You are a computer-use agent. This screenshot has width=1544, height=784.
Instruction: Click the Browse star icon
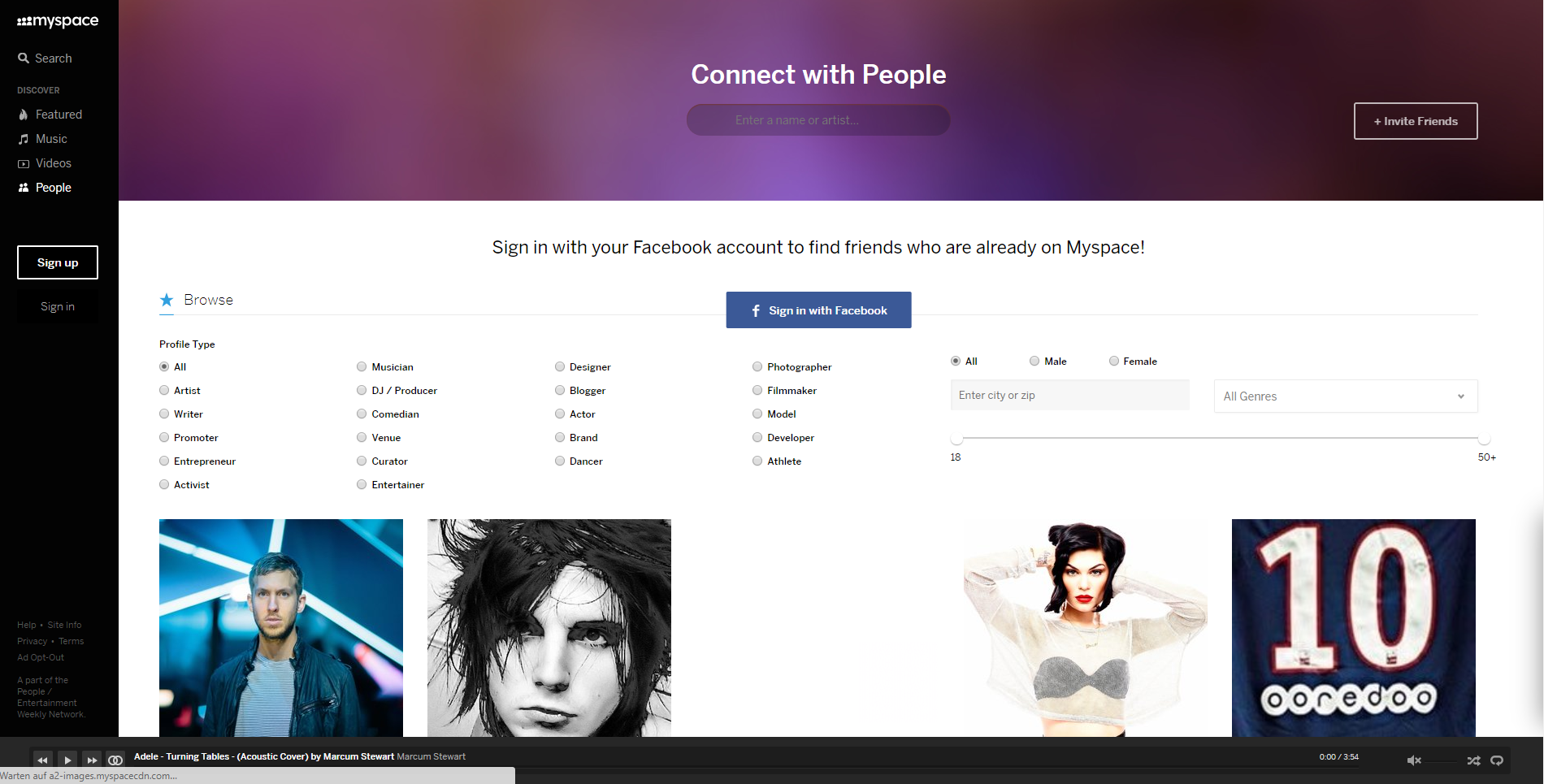point(167,300)
